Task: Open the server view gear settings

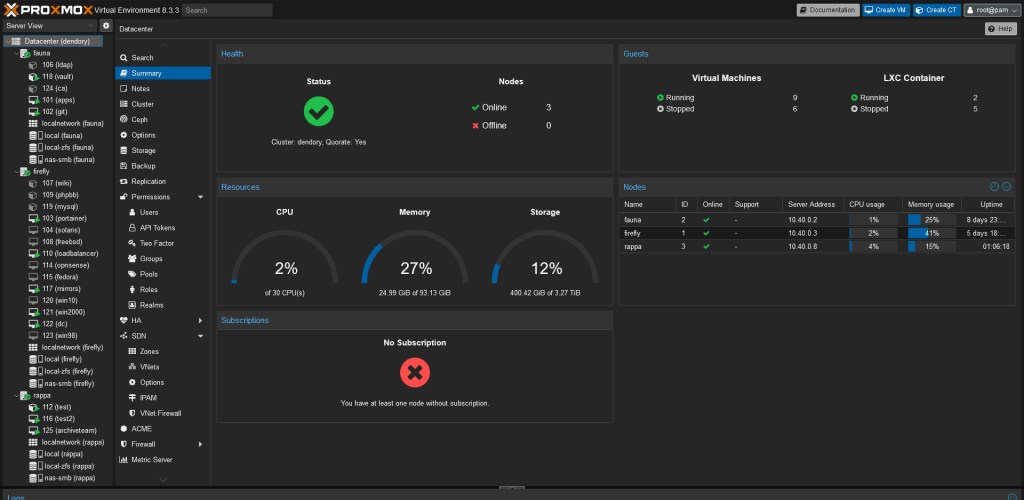Action: click(x=106, y=25)
